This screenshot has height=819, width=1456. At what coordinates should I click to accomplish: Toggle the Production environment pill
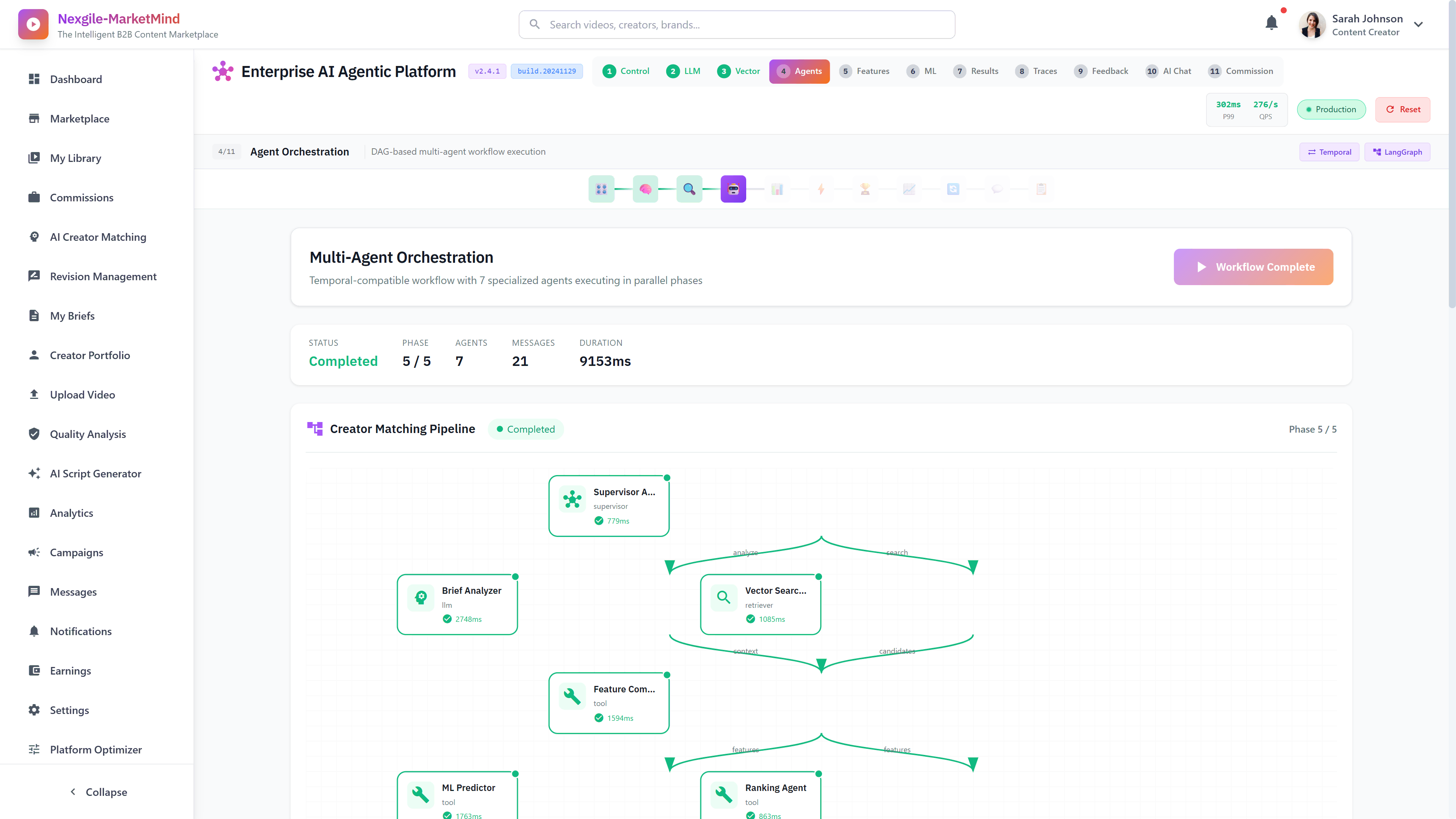(x=1331, y=109)
